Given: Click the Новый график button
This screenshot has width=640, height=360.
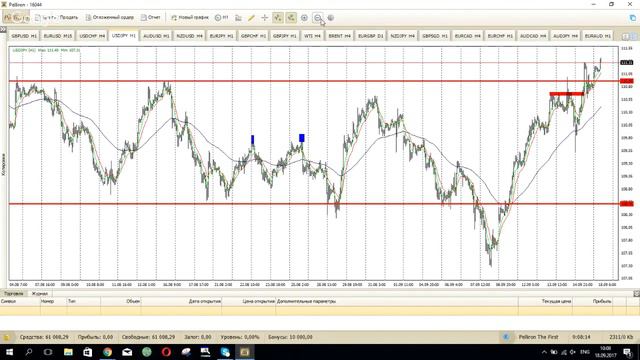Looking at the screenshot, I should [x=190, y=18].
